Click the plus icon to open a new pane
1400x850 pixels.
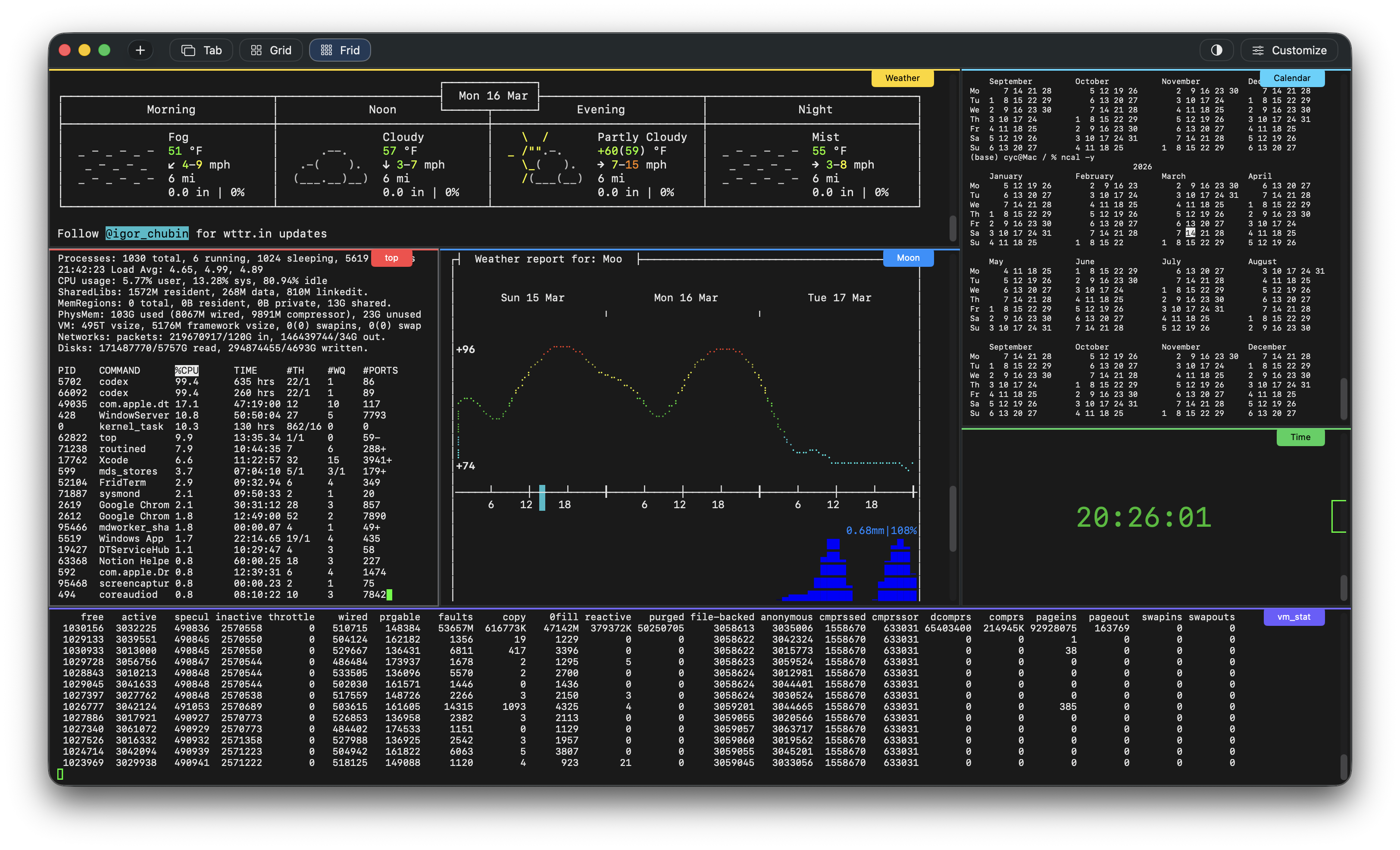point(140,50)
